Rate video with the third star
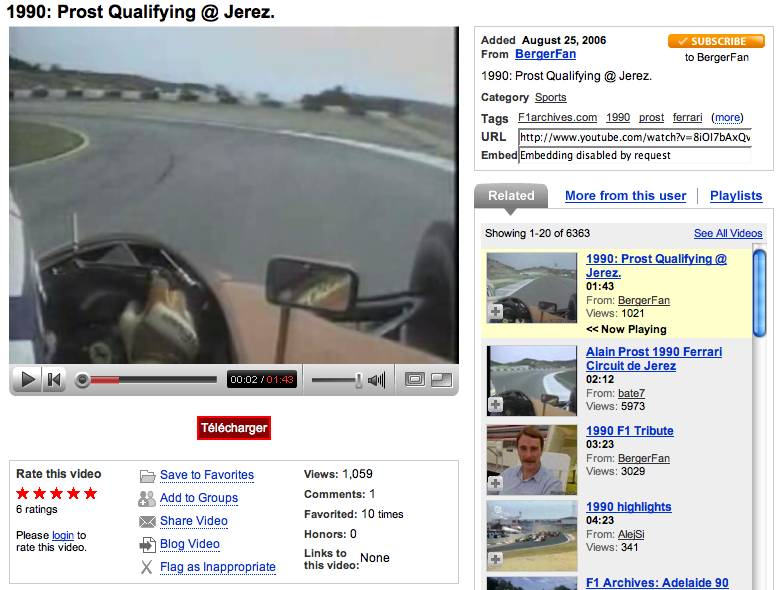The height and width of the screenshot is (590, 780). pyautogui.click(x=57, y=493)
